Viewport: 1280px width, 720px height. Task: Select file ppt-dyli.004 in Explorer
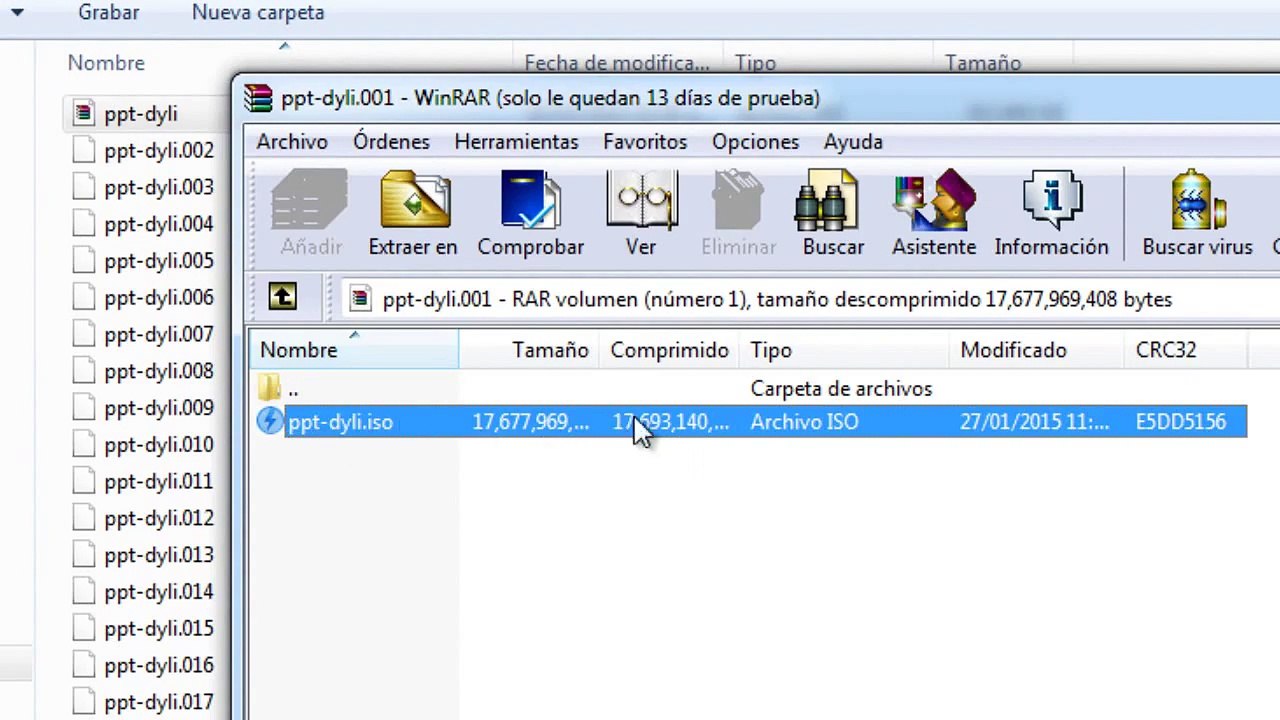[x=159, y=224]
